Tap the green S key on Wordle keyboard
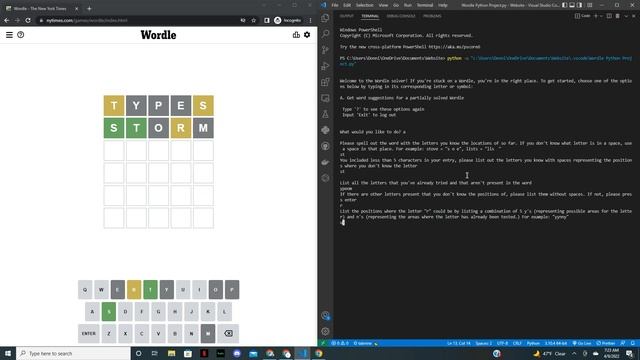This screenshot has height=360, width=640. click(x=109, y=311)
